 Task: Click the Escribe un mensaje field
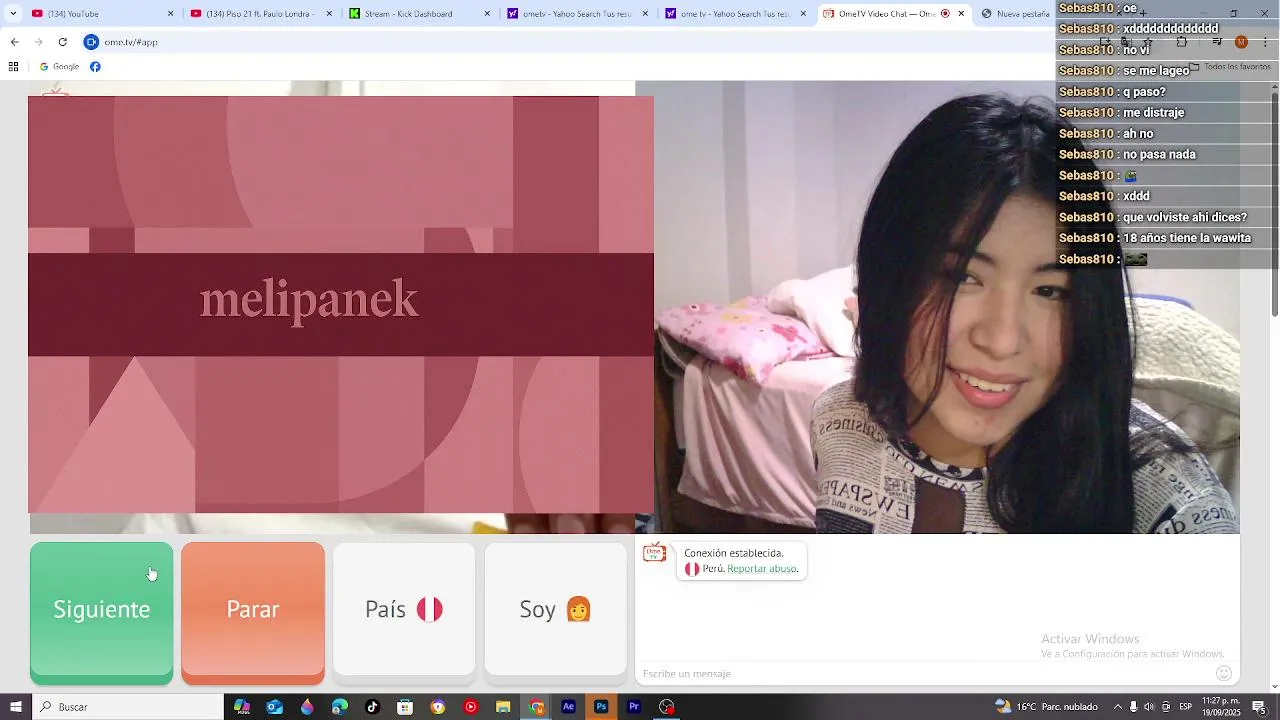(925, 673)
